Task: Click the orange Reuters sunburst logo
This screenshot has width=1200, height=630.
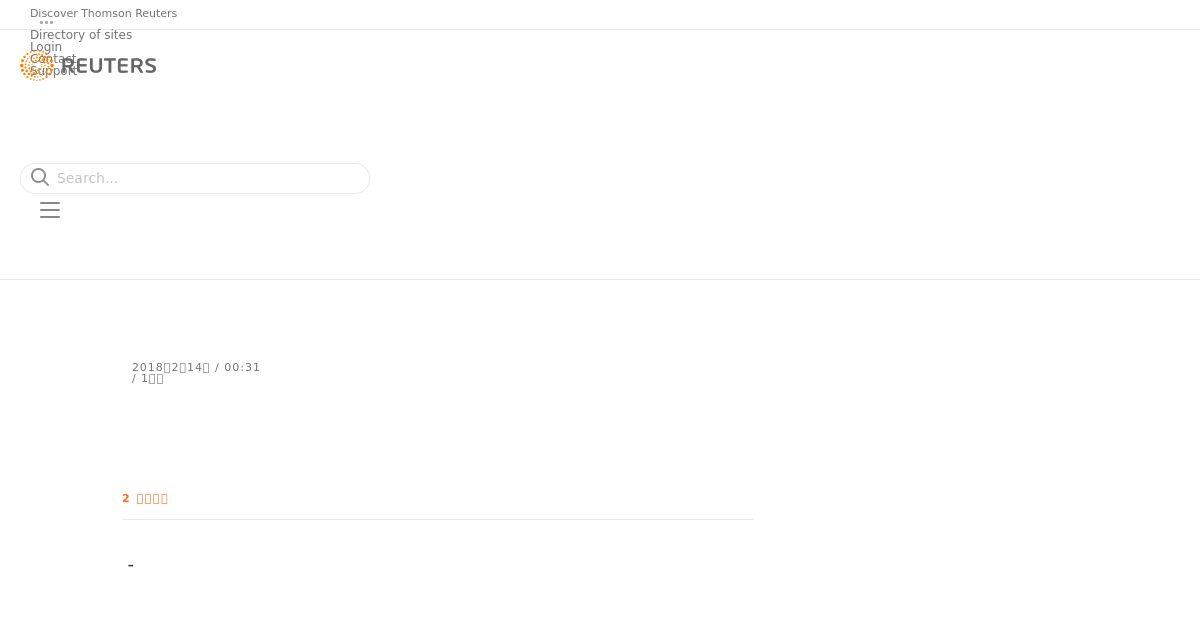Action: (x=37, y=66)
